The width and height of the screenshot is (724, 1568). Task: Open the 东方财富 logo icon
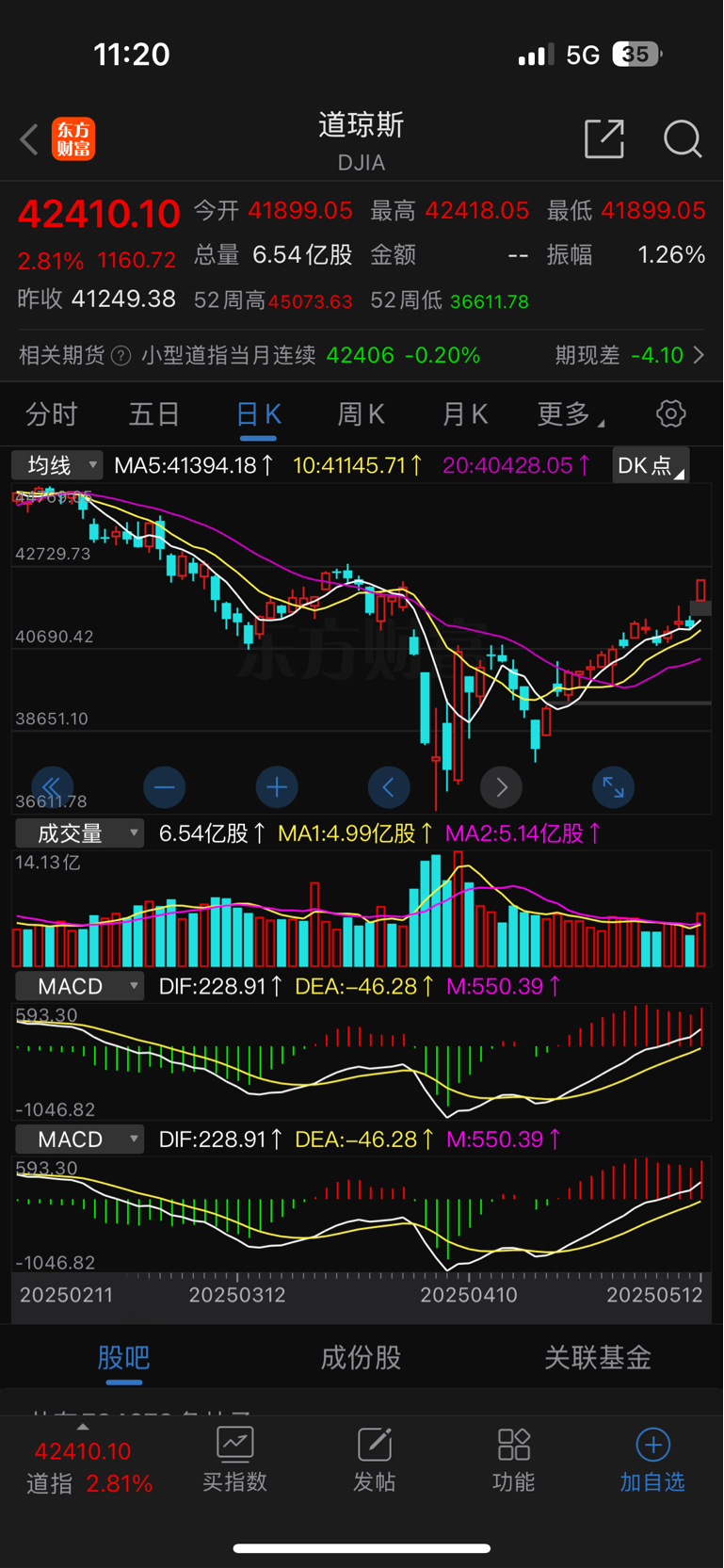pos(73,139)
